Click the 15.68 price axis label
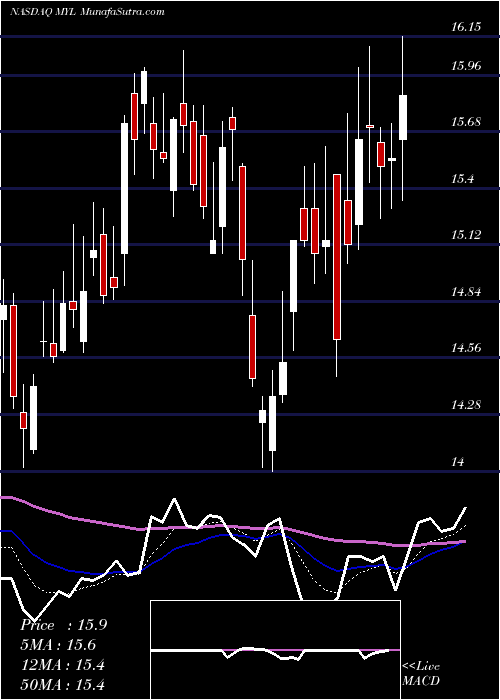 point(466,122)
